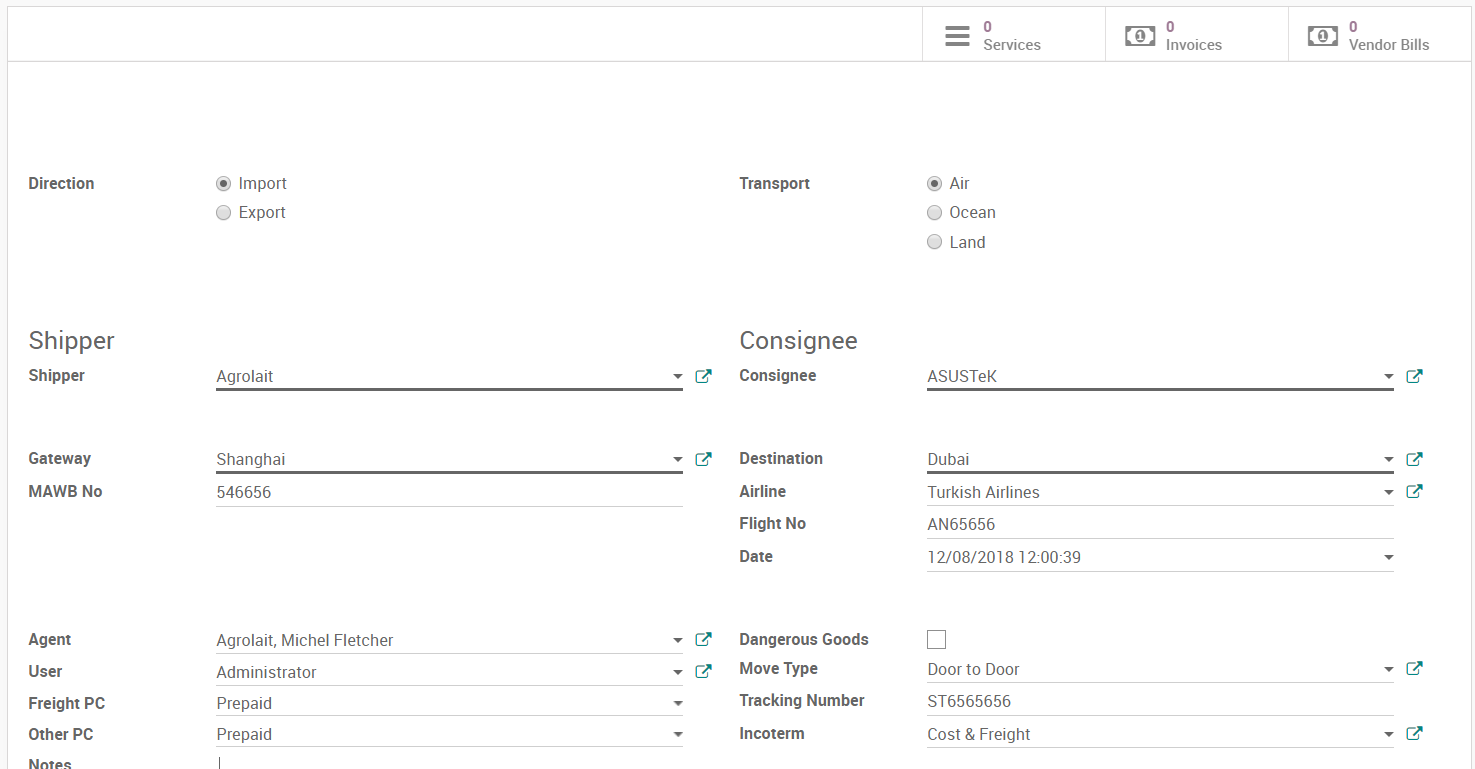Select Export direction radio button

coord(224,213)
